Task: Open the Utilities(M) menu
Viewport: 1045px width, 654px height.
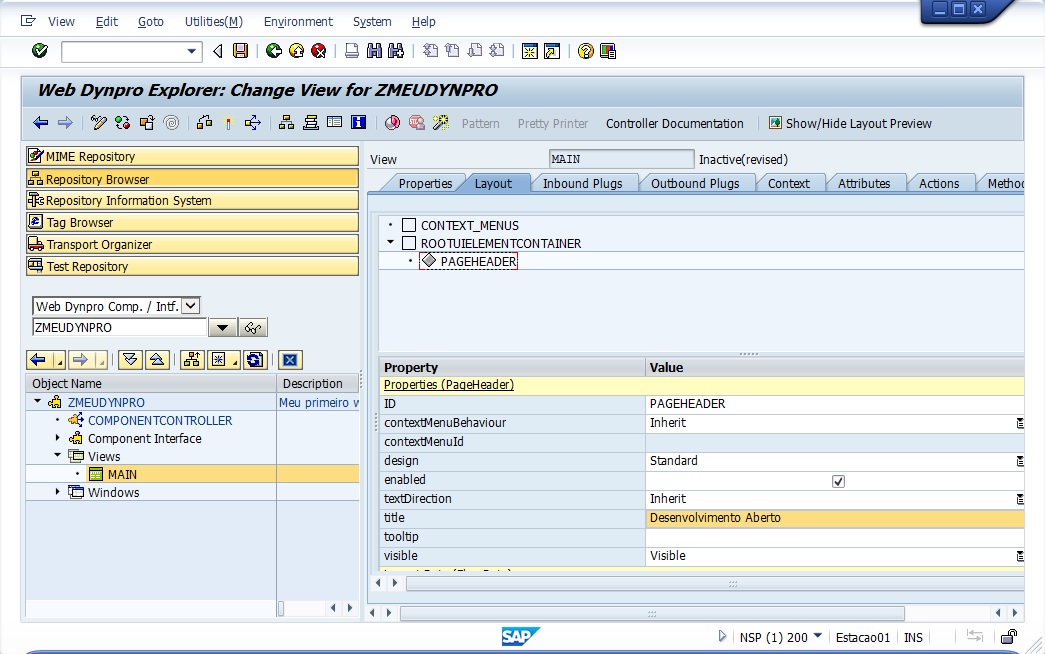Action: 213,21
